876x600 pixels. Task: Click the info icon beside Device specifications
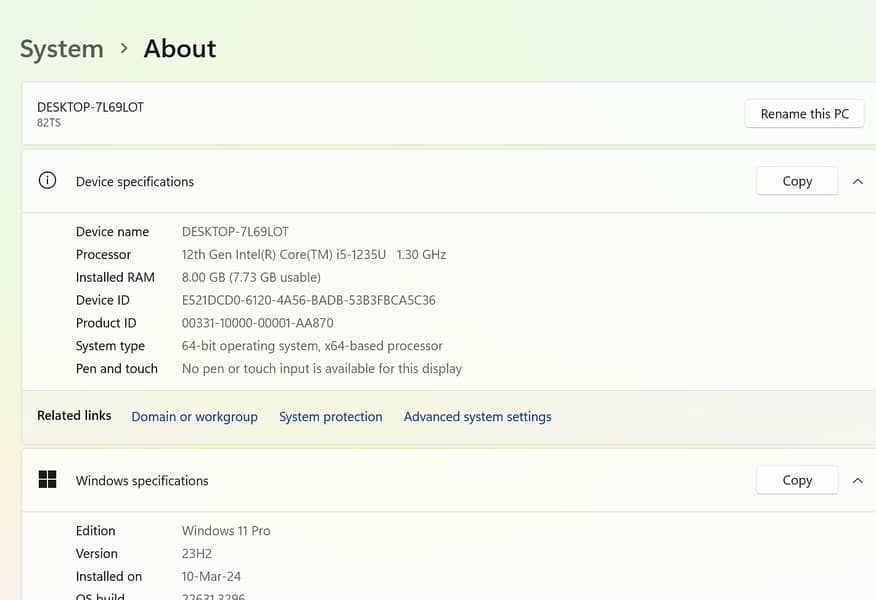click(47, 181)
